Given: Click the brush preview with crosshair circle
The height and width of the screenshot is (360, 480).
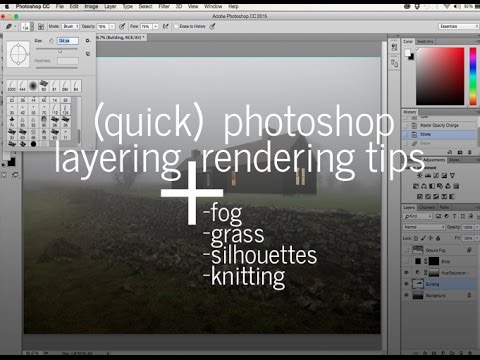Looking at the screenshot, I should point(18,54).
